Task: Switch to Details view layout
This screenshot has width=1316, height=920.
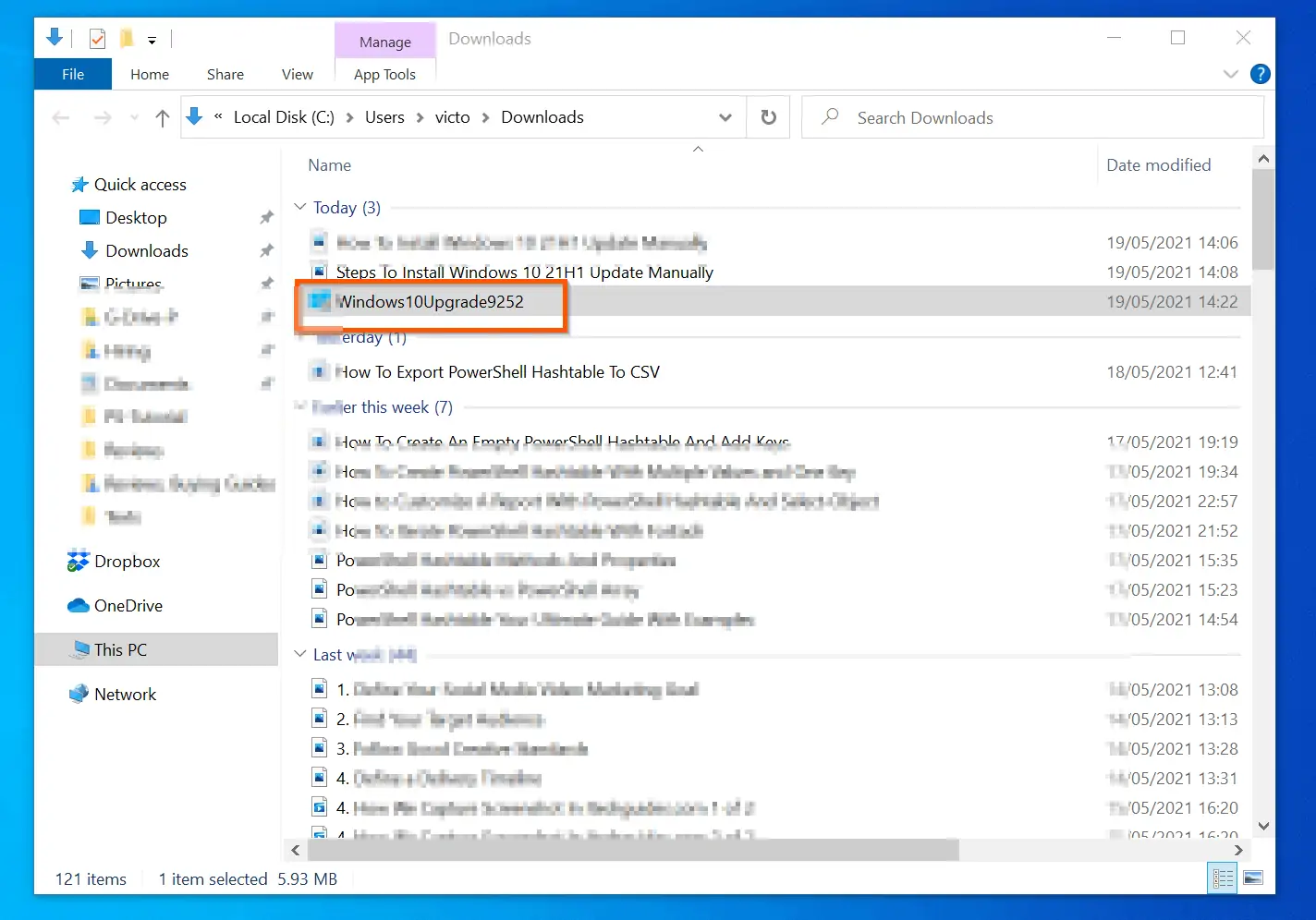Action: tap(1223, 878)
